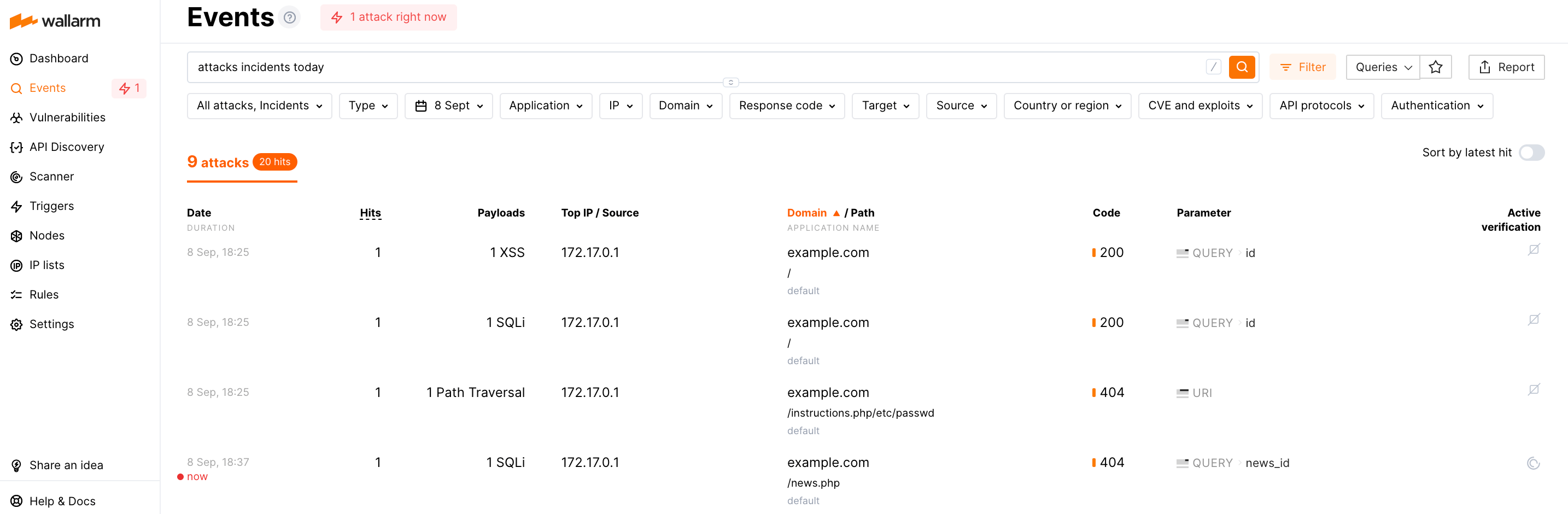Open the Filter panel toggle
1568x514 pixels.
1303,67
